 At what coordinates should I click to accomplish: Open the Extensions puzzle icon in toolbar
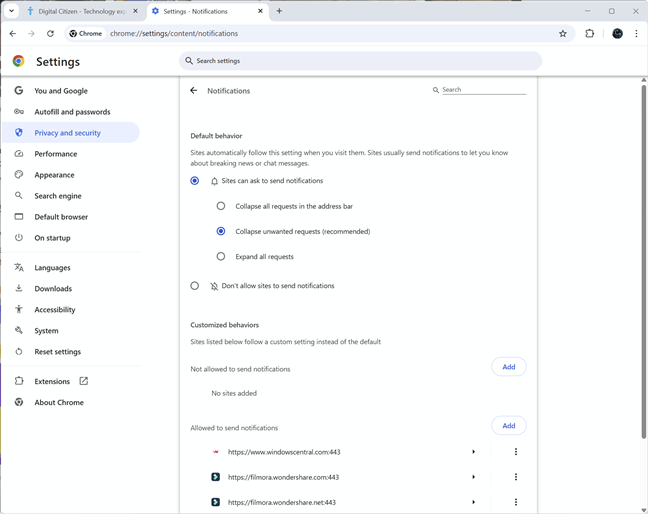point(590,34)
